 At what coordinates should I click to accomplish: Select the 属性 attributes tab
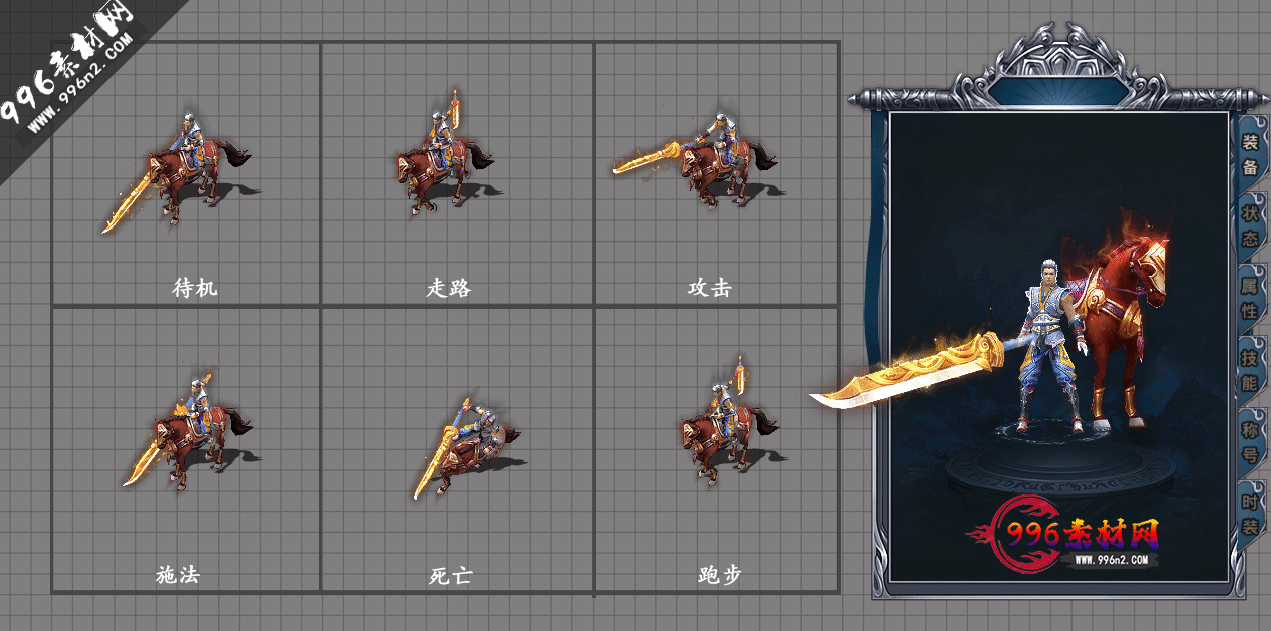(x=1250, y=298)
